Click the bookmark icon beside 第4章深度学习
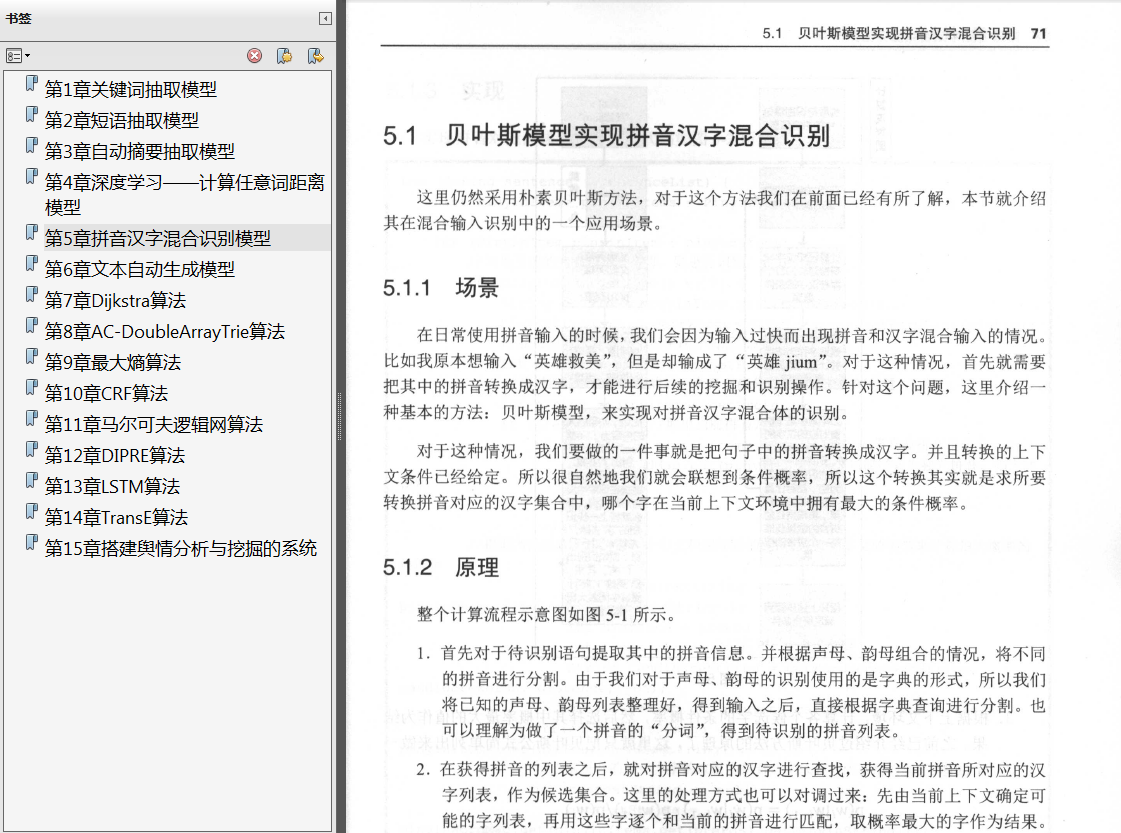 point(31,177)
